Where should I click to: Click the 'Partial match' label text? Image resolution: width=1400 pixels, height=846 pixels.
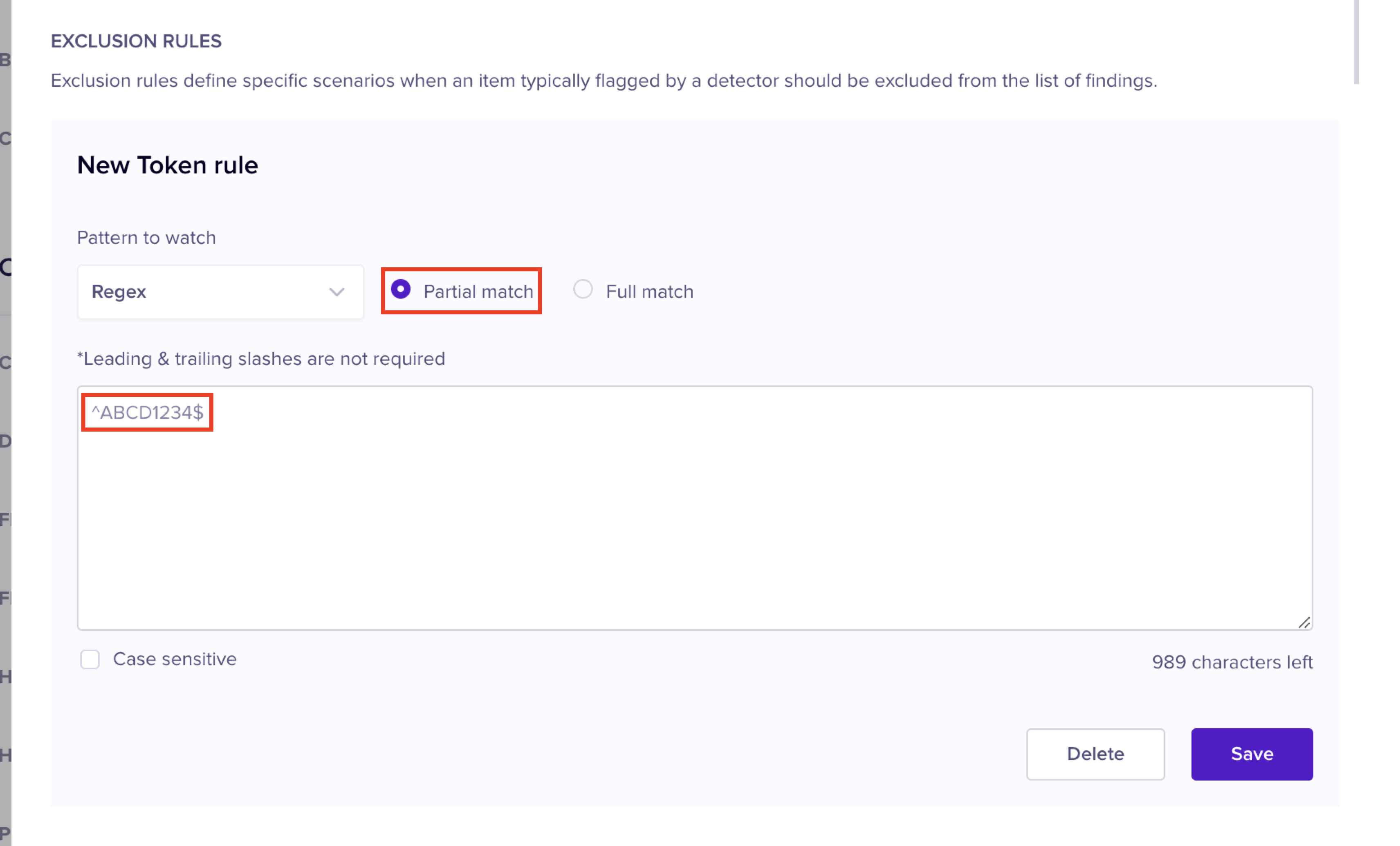pyautogui.click(x=478, y=292)
